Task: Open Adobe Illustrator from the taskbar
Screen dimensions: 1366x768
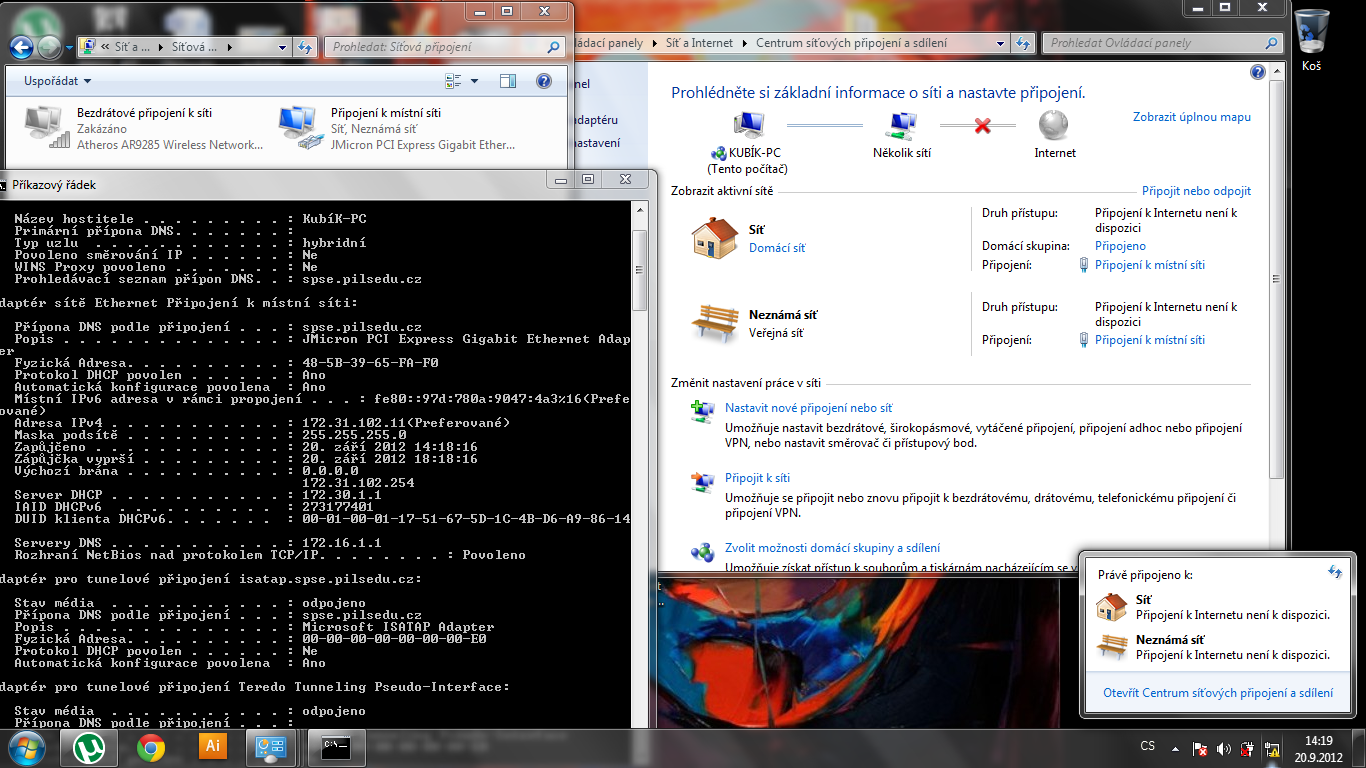Action: tap(212, 747)
